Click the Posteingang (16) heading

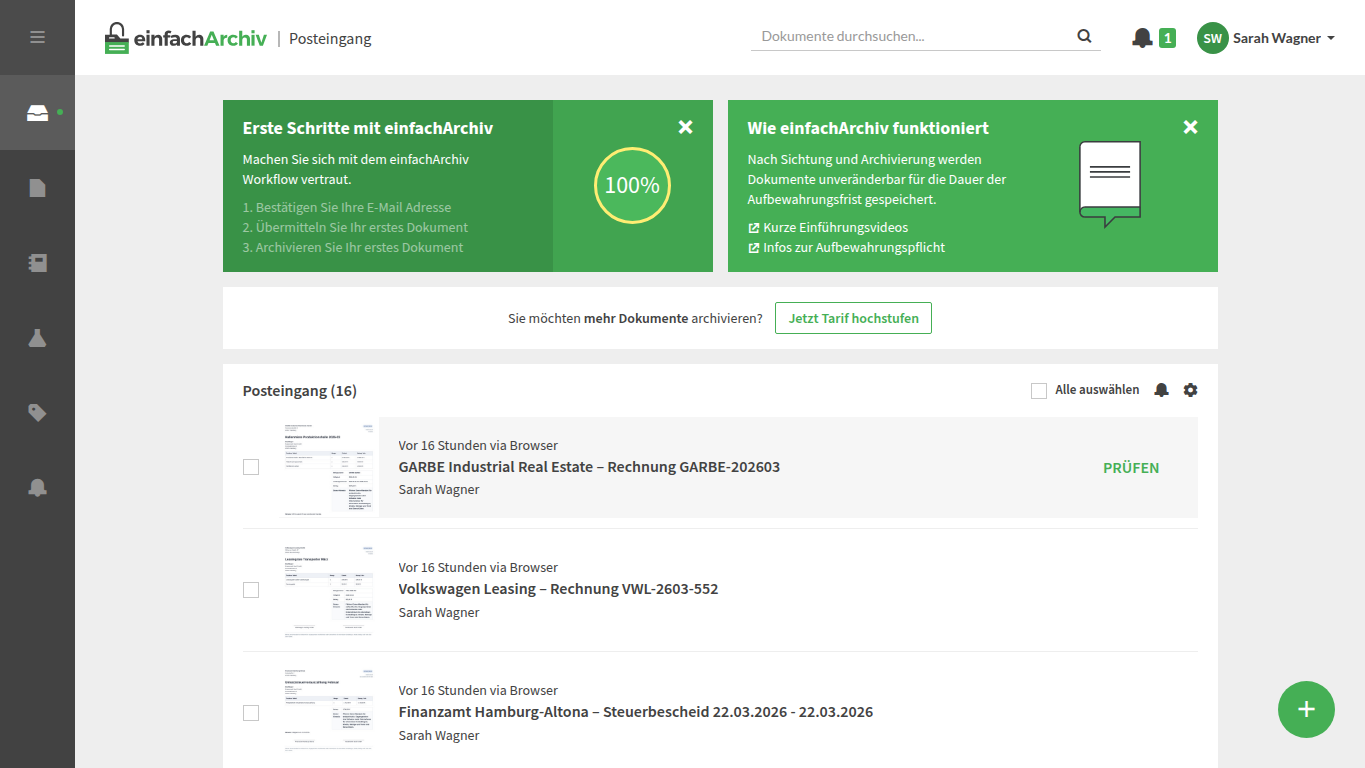tap(300, 390)
